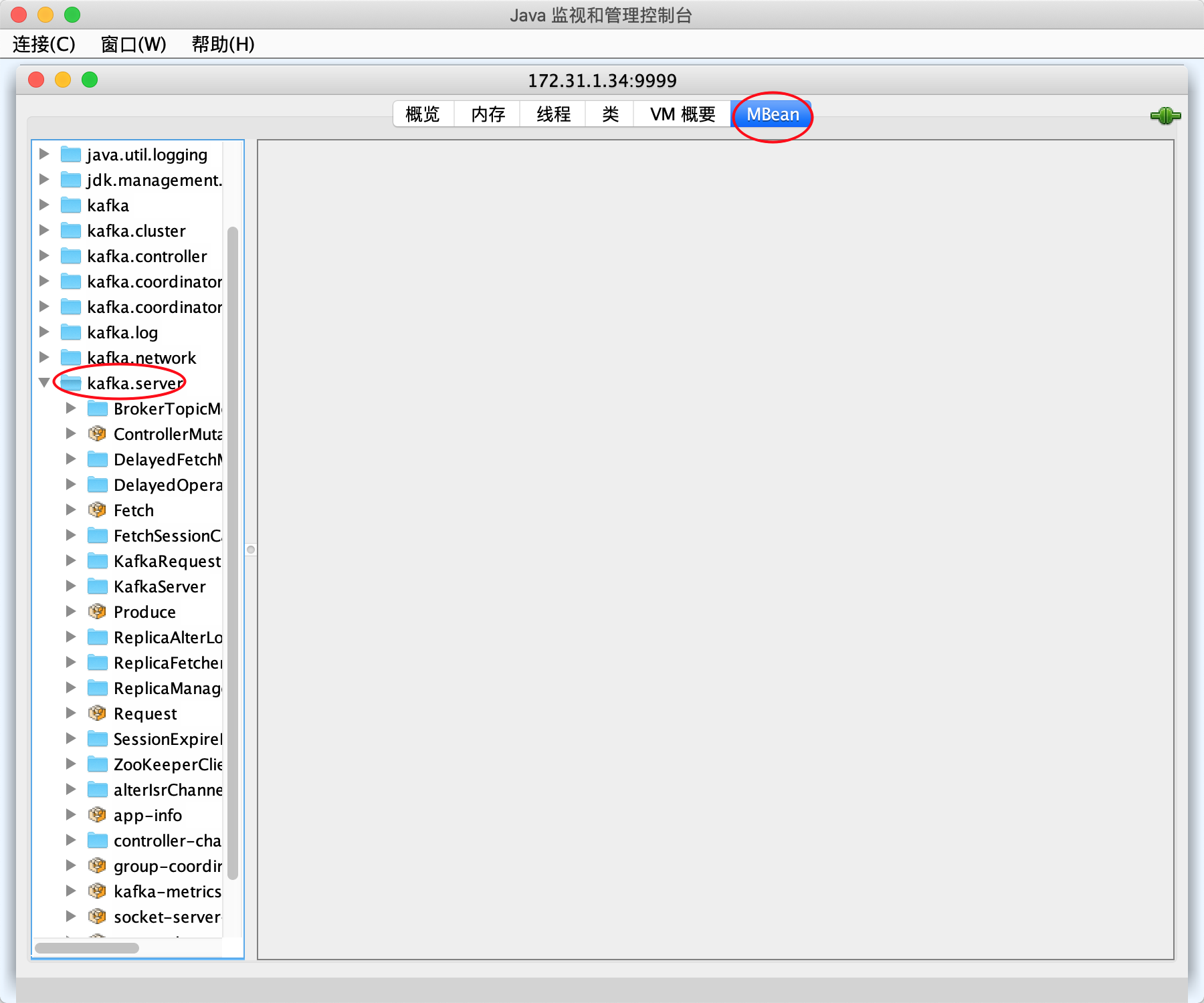
Task: Click the ReplicaManag folder icon
Action: (x=98, y=688)
